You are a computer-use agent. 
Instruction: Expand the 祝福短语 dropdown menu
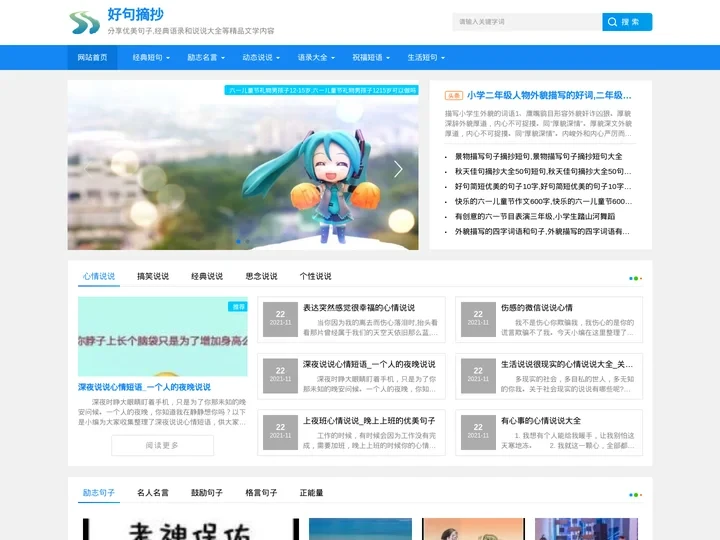pyautogui.click(x=371, y=57)
